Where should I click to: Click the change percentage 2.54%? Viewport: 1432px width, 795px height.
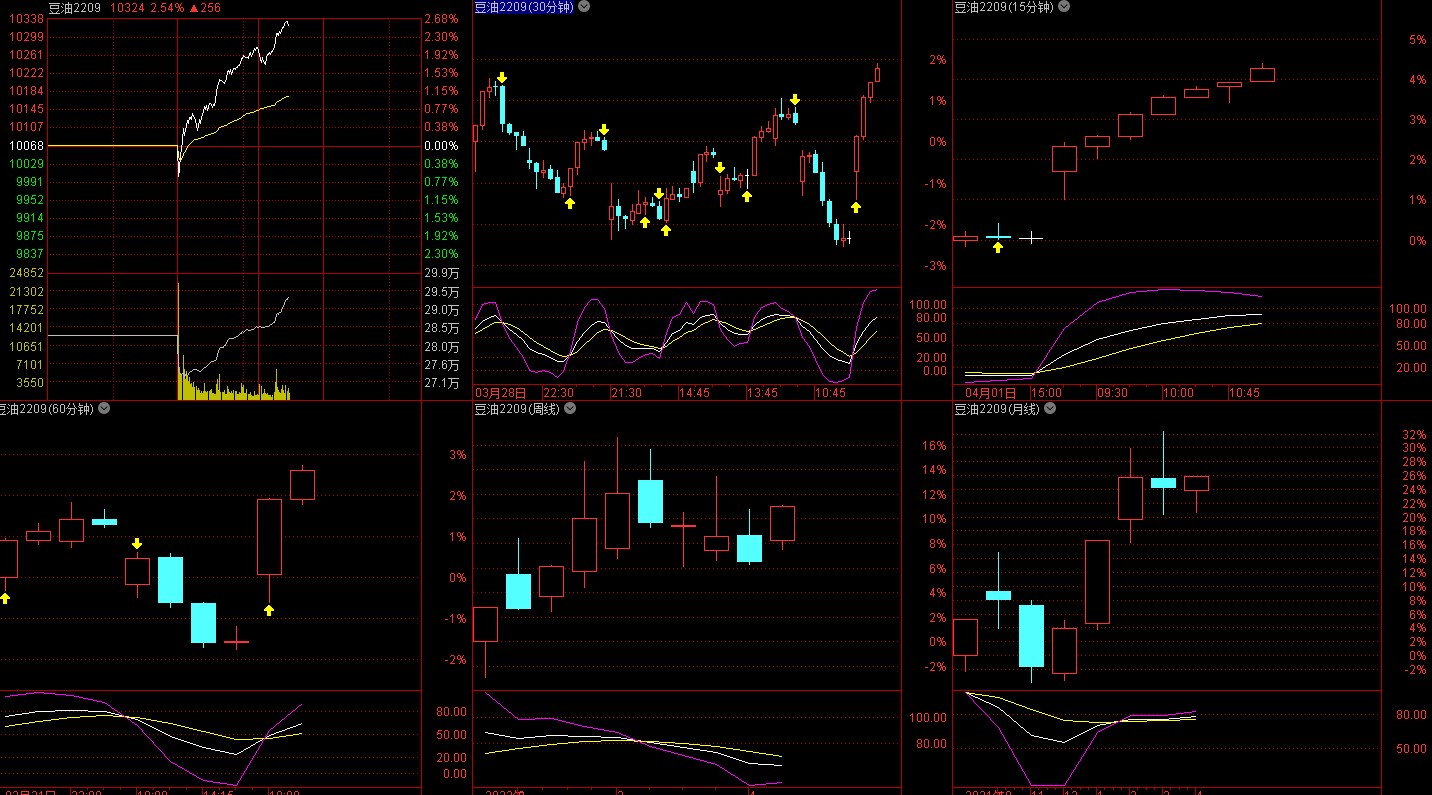167,7
